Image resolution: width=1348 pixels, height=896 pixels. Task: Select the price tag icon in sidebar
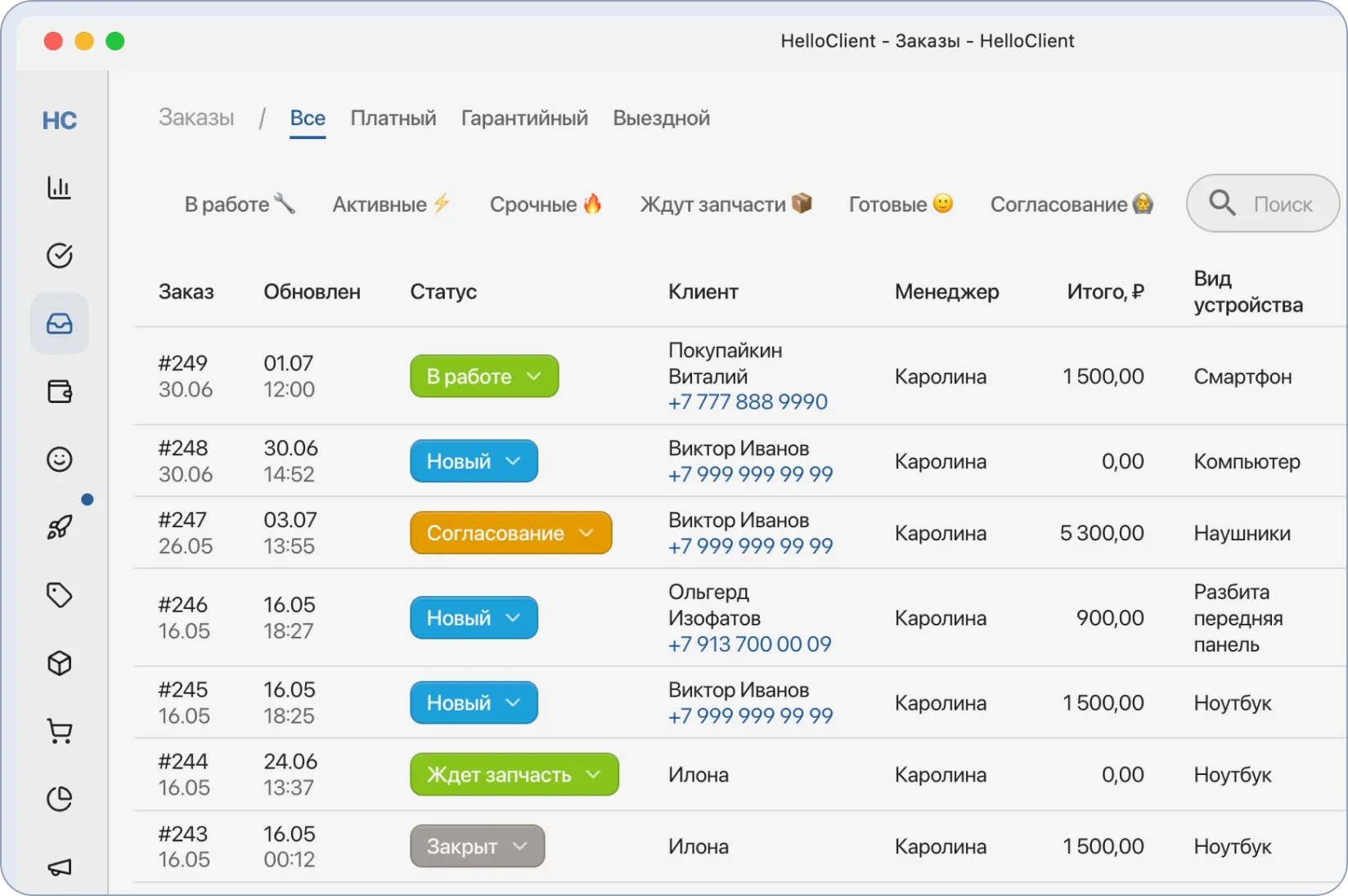[59, 595]
